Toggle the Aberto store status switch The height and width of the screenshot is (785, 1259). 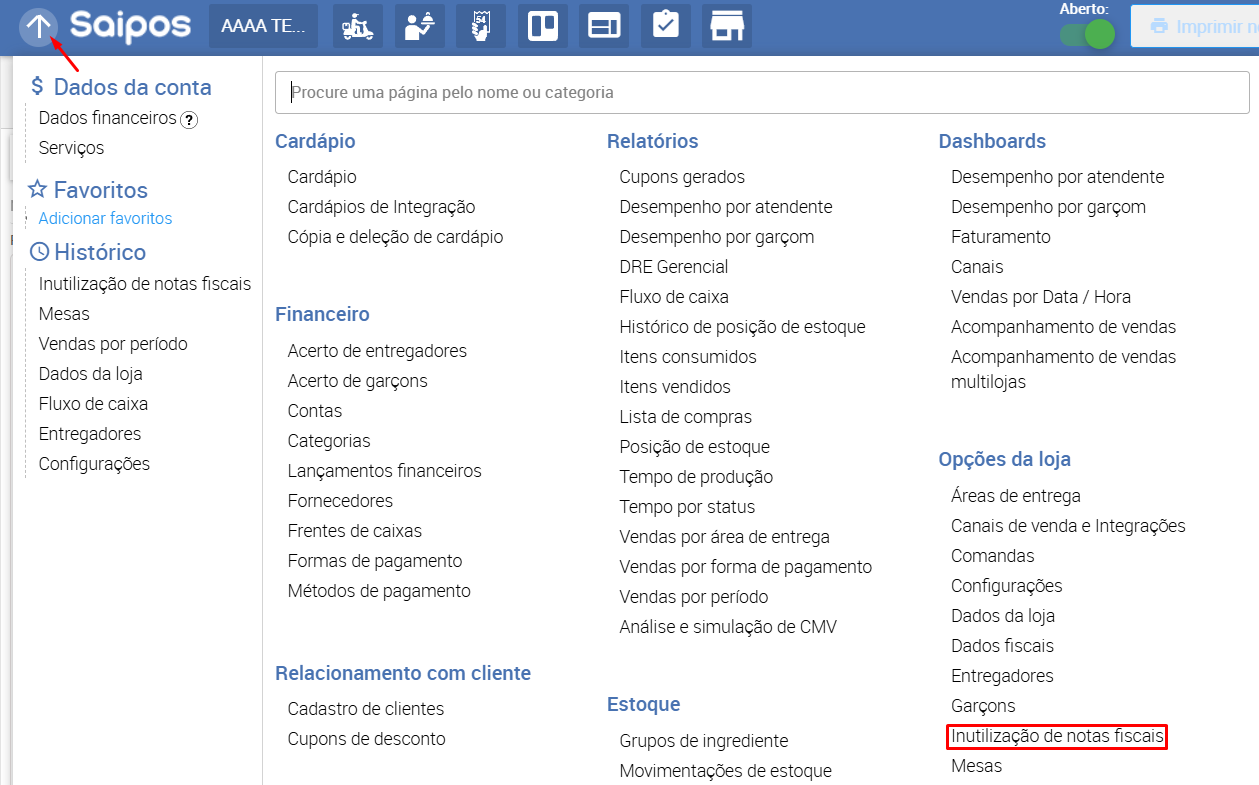(x=1087, y=35)
